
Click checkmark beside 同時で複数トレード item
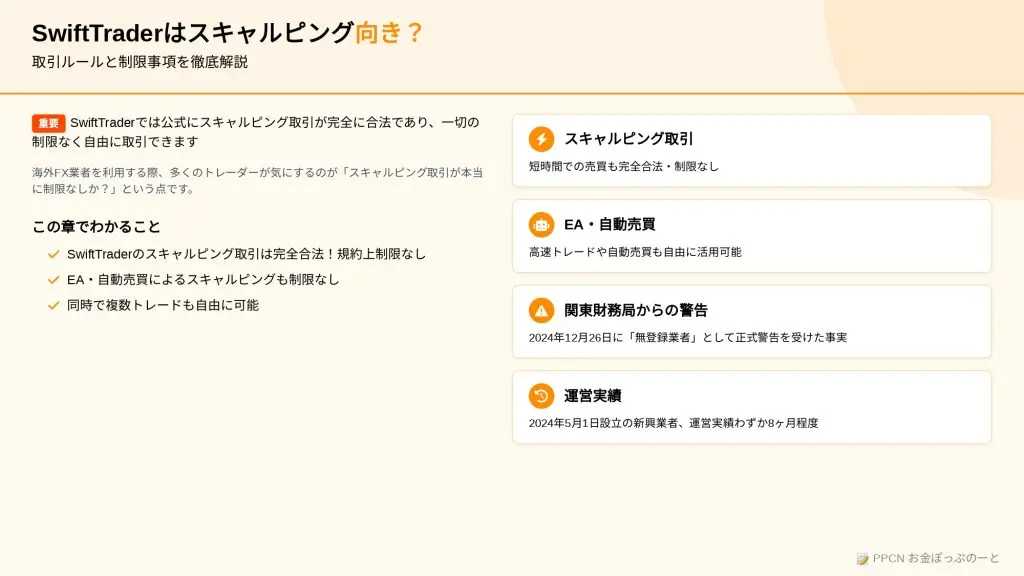54,305
